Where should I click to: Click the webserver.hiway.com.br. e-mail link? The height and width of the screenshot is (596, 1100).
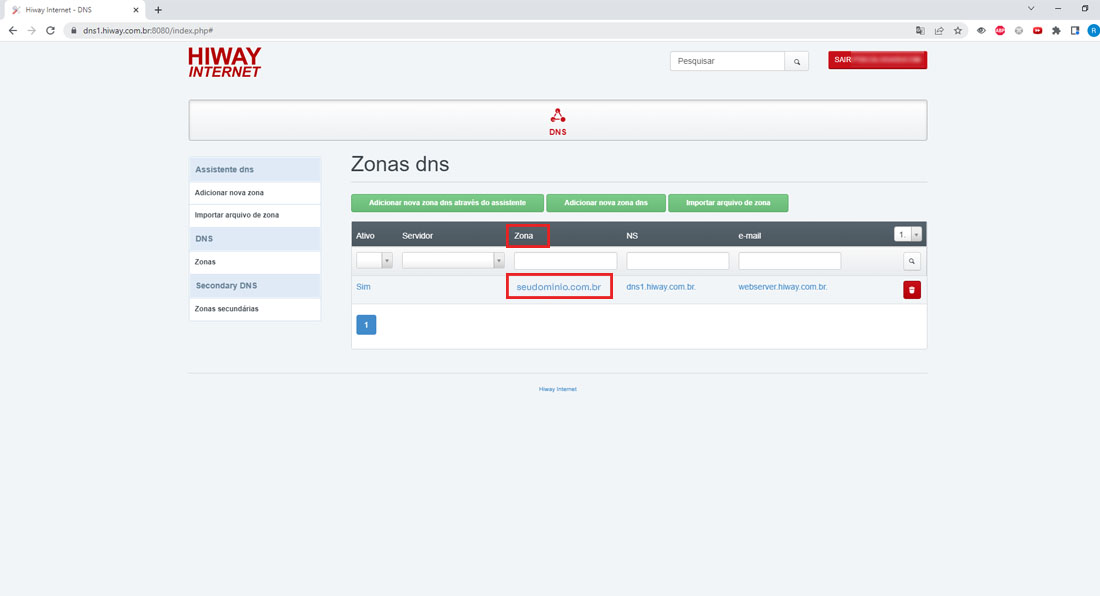(x=783, y=287)
